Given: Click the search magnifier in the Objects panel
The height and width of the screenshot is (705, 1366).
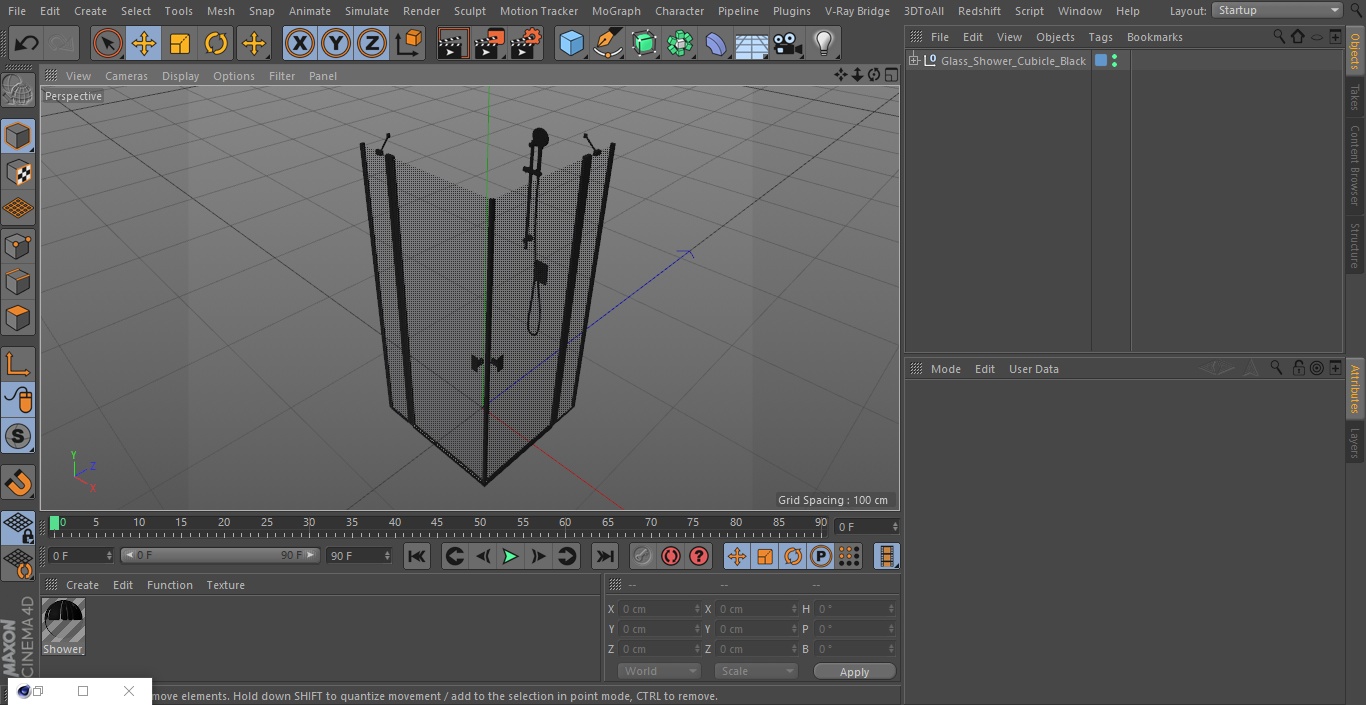Looking at the screenshot, I should (1279, 36).
